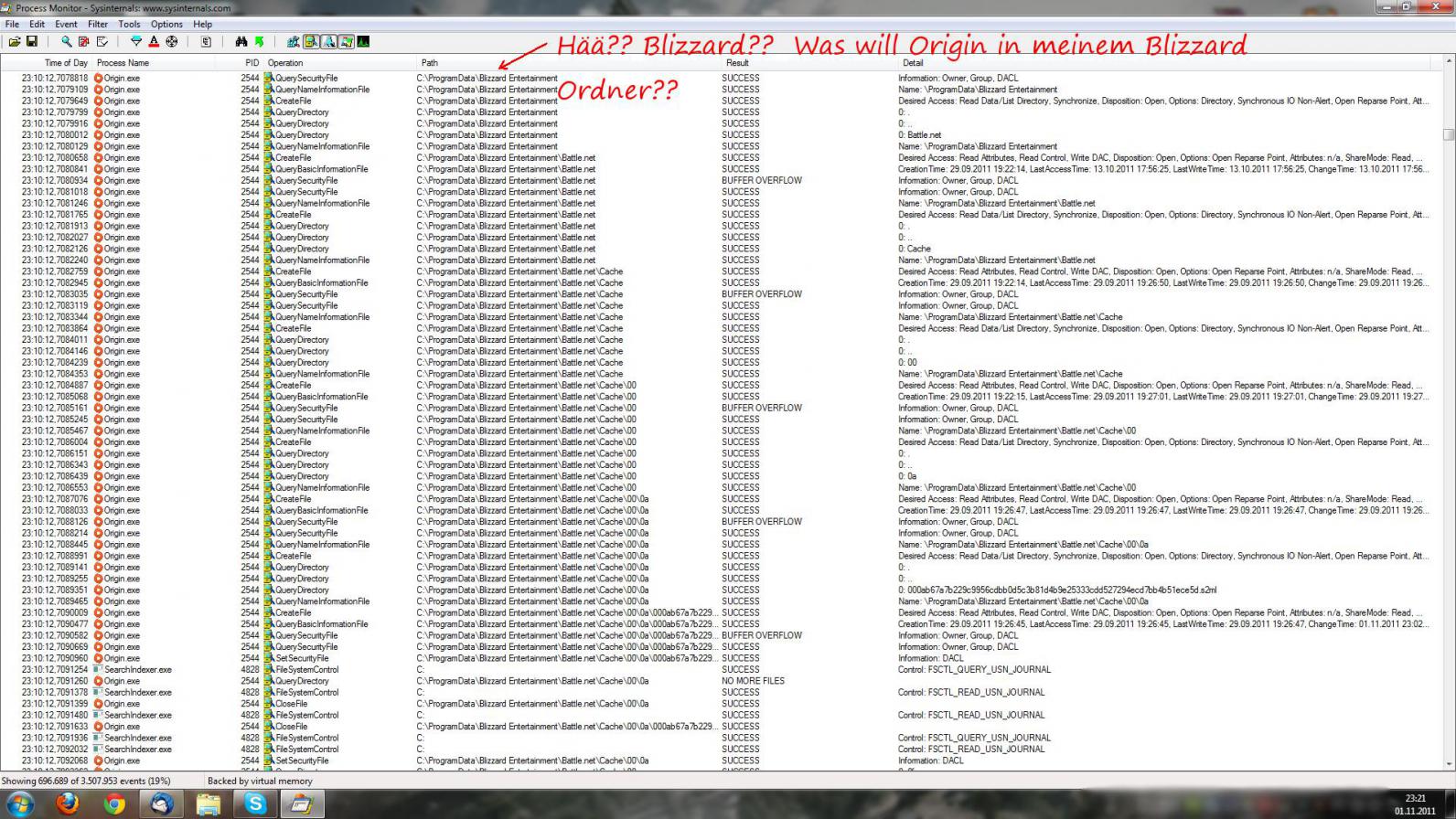Click the Find binoculars icon
Image resolution: width=1456 pixels, height=819 pixels.
tap(241, 41)
